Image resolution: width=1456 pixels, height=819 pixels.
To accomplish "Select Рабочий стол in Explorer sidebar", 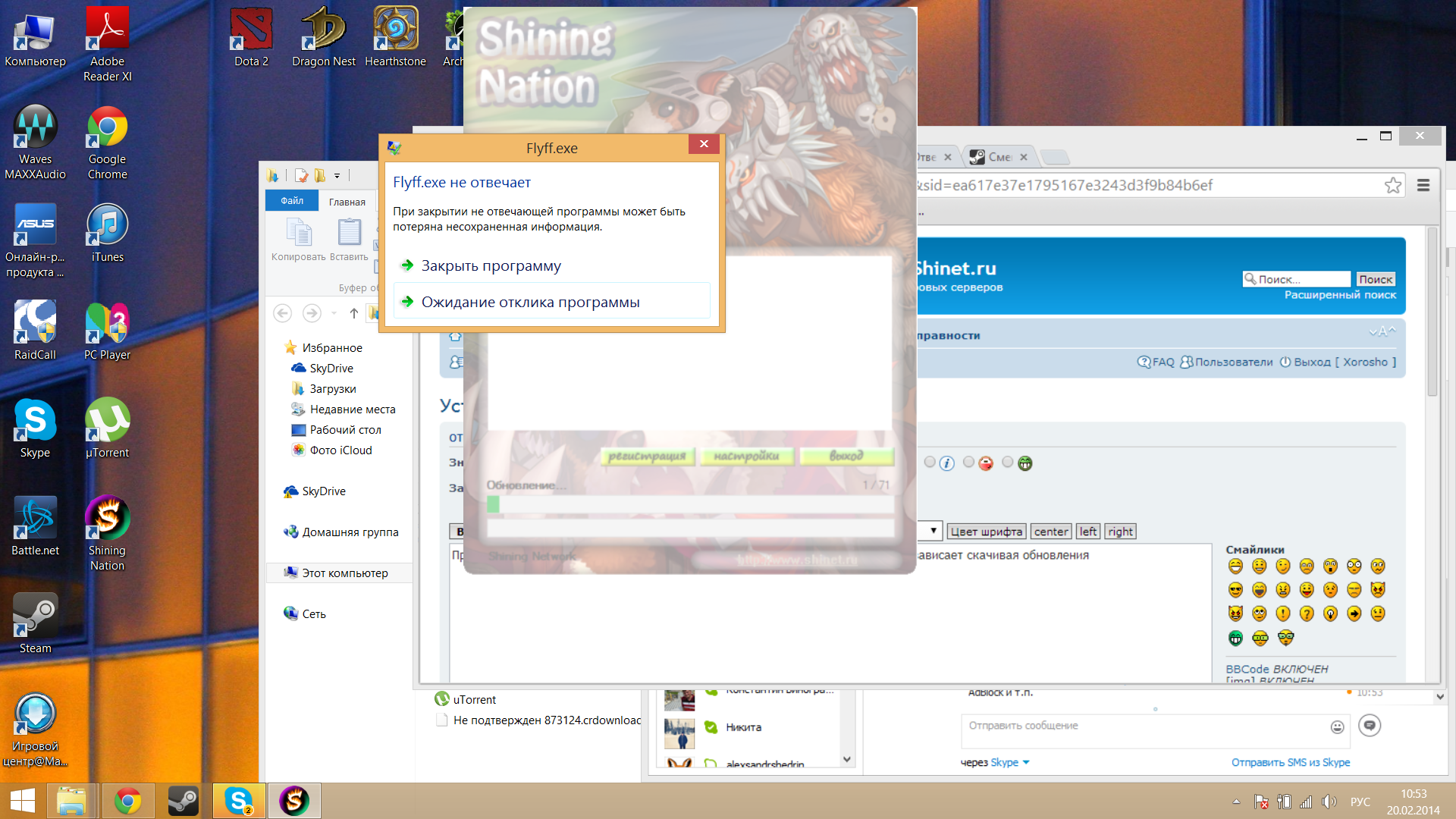I will [x=344, y=429].
